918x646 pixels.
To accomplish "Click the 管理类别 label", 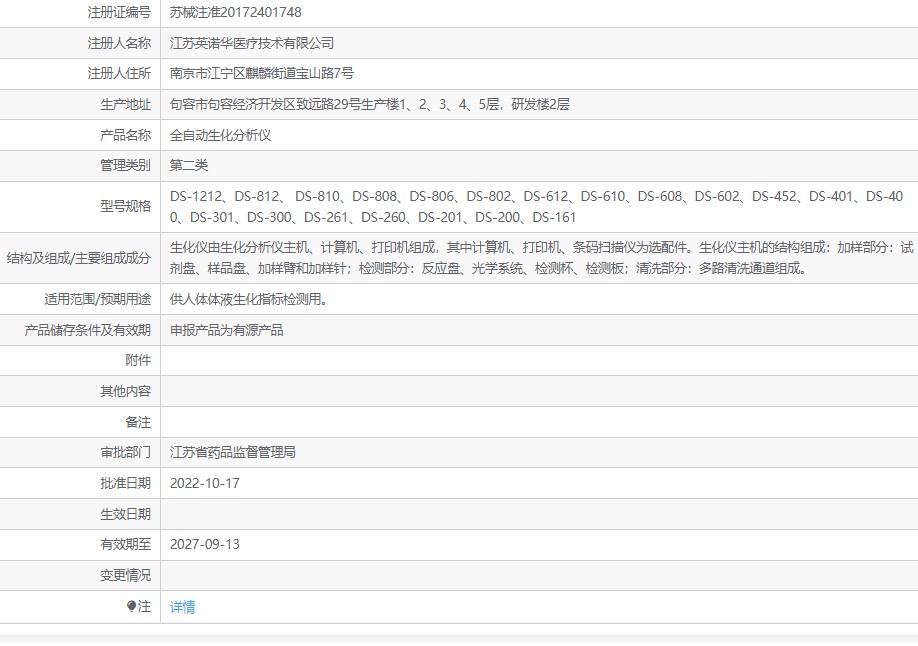I will click(125, 165).
